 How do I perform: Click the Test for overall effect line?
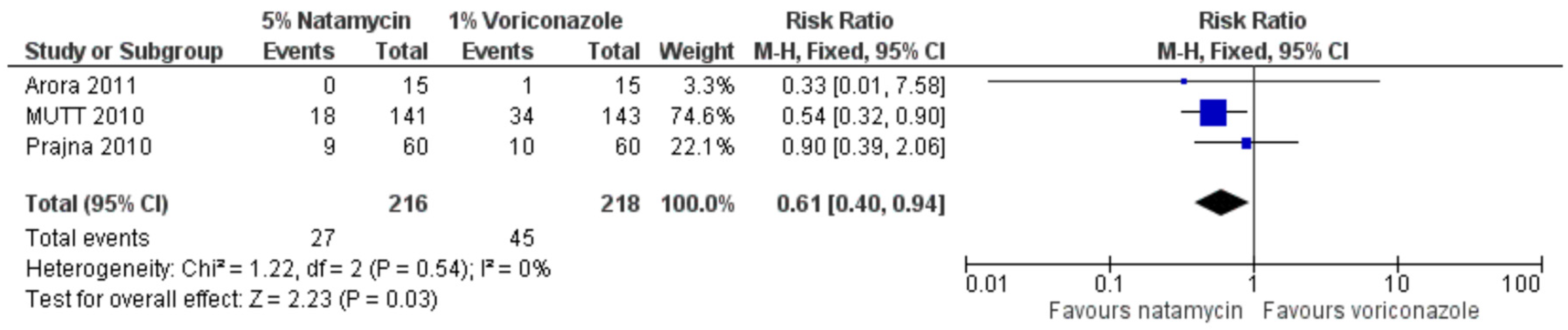click(x=231, y=299)
